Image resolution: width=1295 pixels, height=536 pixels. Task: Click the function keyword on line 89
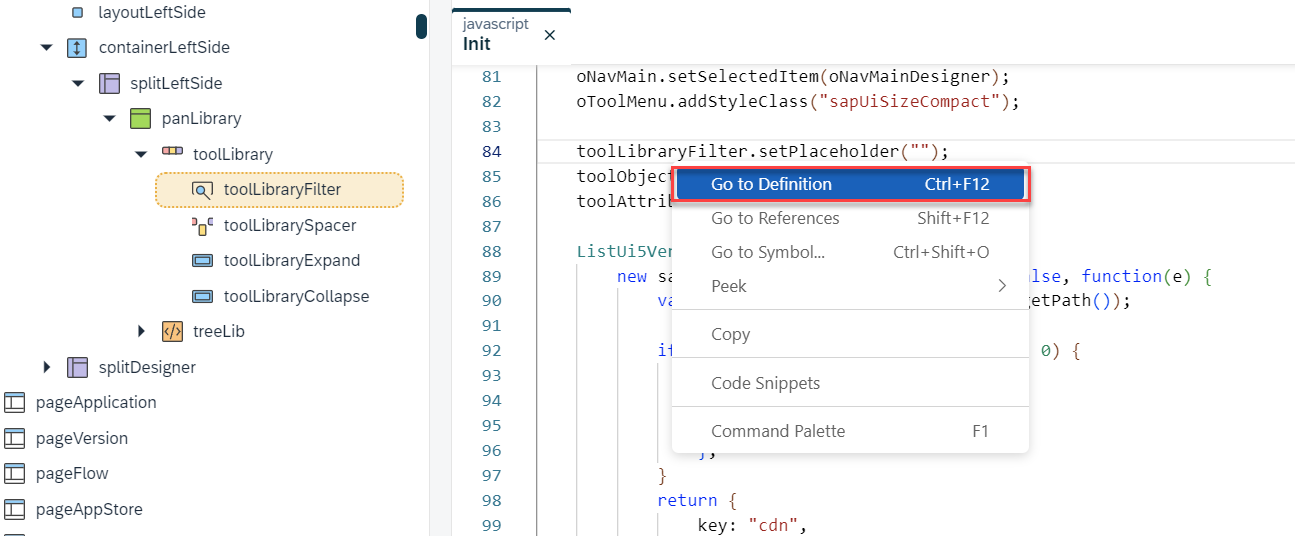pos(1122,276)
